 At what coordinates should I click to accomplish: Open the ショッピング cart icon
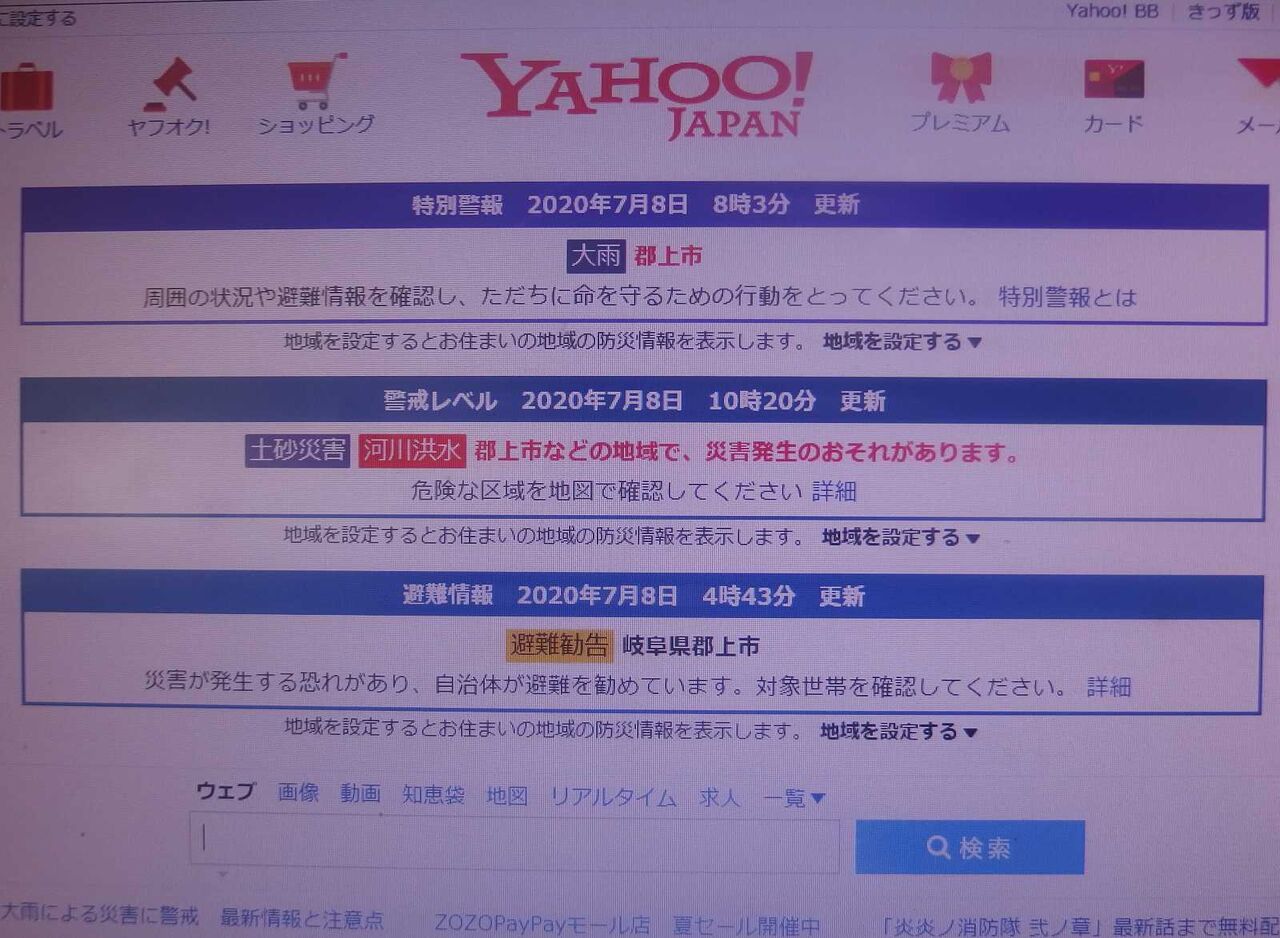pyautogui.click(x=316, y=82)
